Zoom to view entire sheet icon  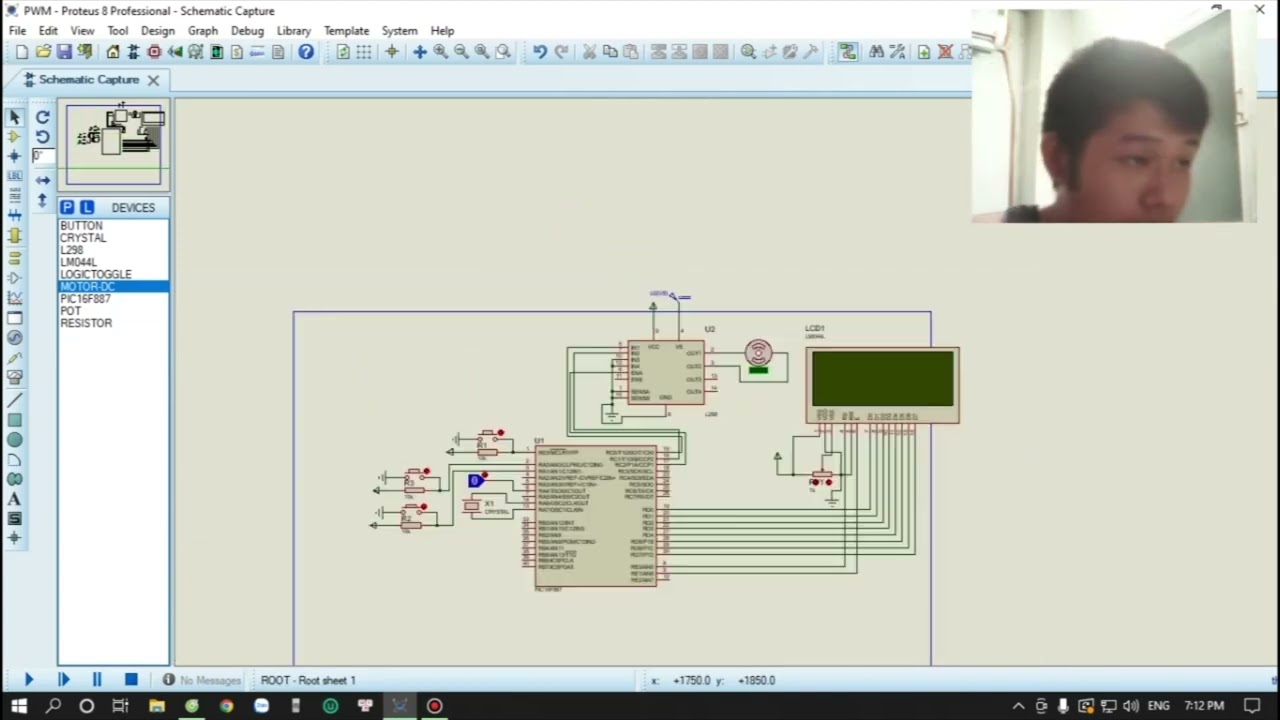click(482, 52)
